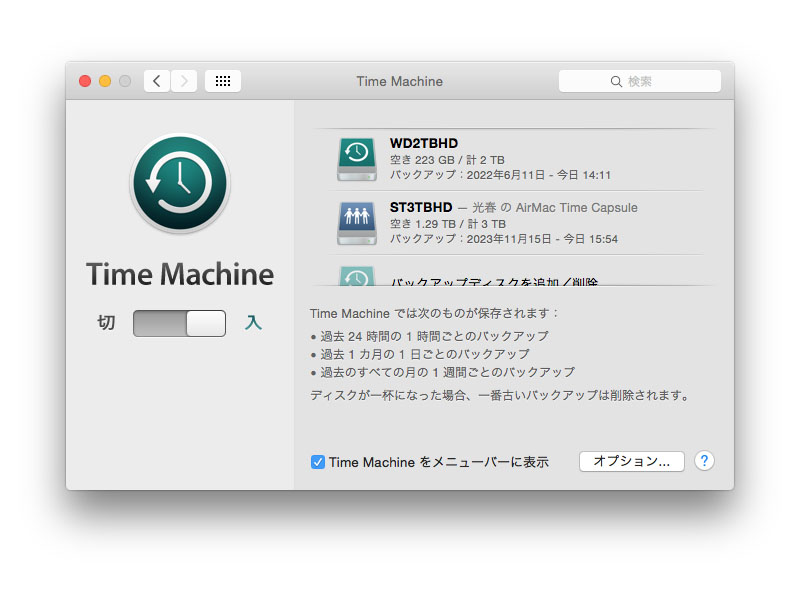Go back with the left chevron button
The height and width of the screenshot is (600, 800).
tap(157, 81)
